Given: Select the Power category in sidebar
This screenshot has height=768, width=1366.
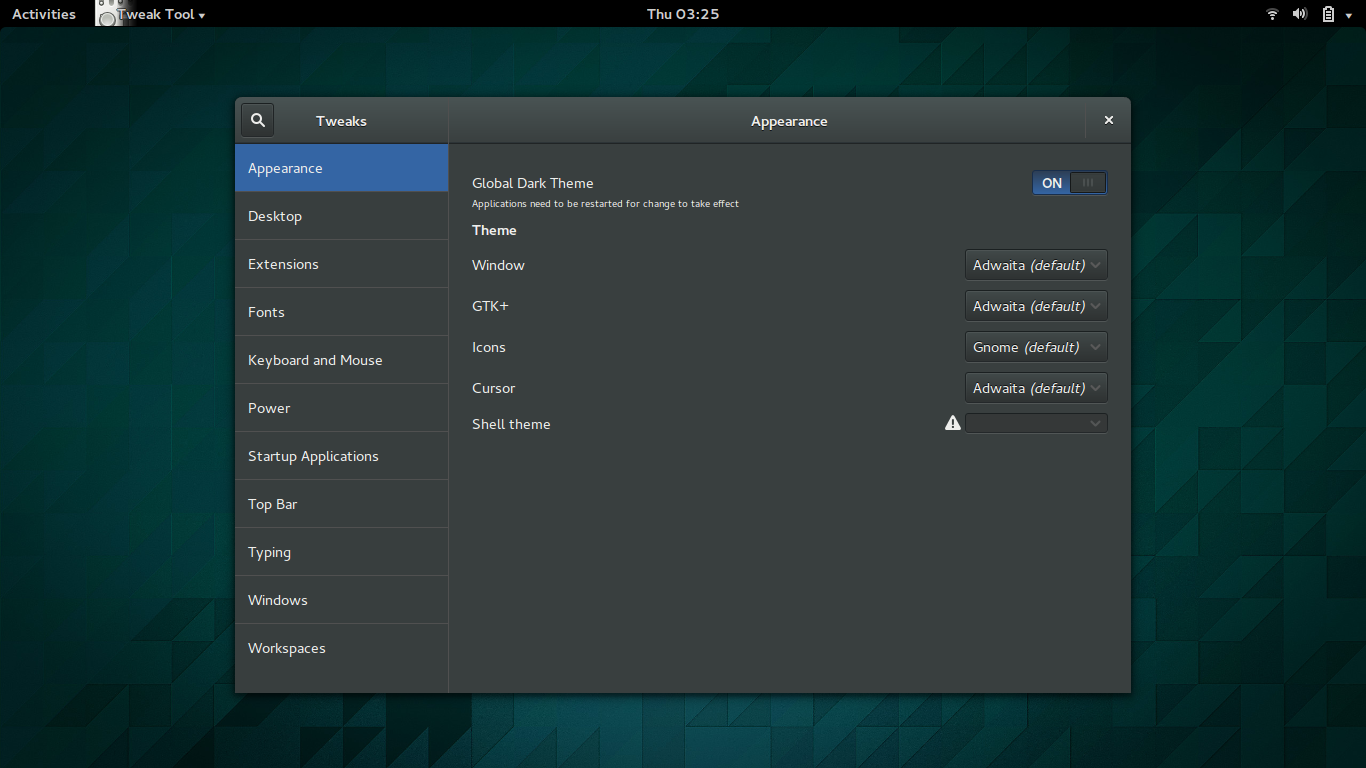Looking at the screenshot, I should (341, 407).
